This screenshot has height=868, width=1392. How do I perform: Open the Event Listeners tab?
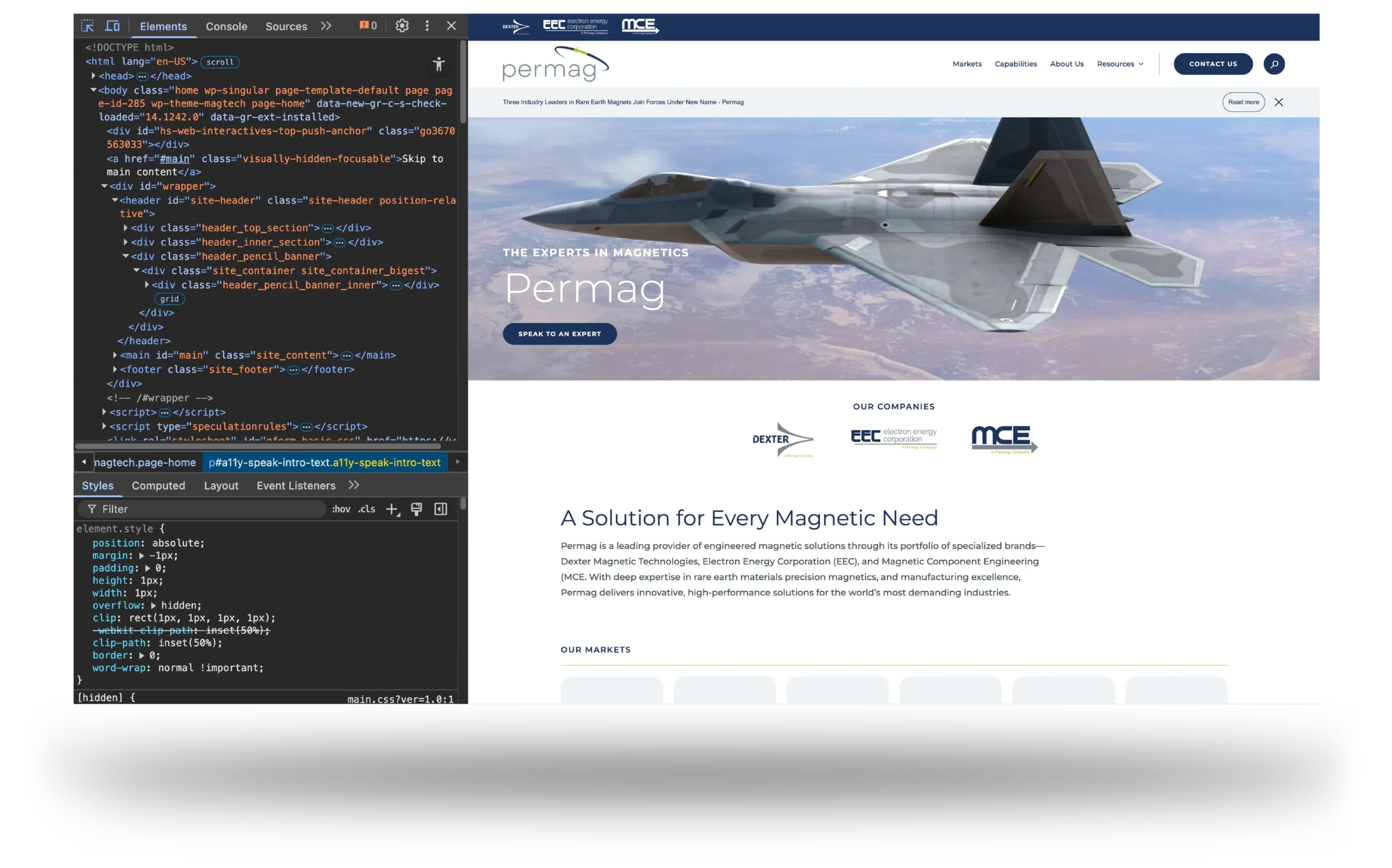pyautogui.click(x=296, y=486)
